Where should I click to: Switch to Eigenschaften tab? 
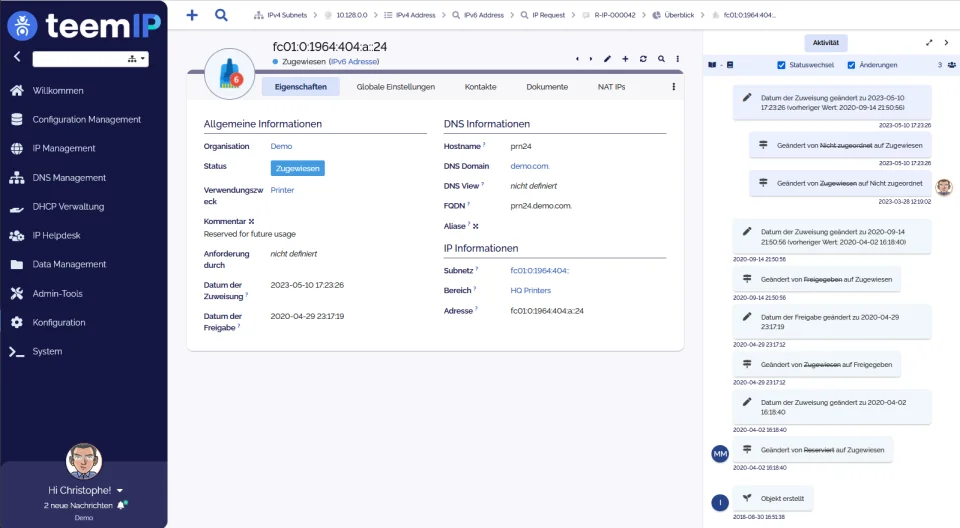(x=301, y=87)
